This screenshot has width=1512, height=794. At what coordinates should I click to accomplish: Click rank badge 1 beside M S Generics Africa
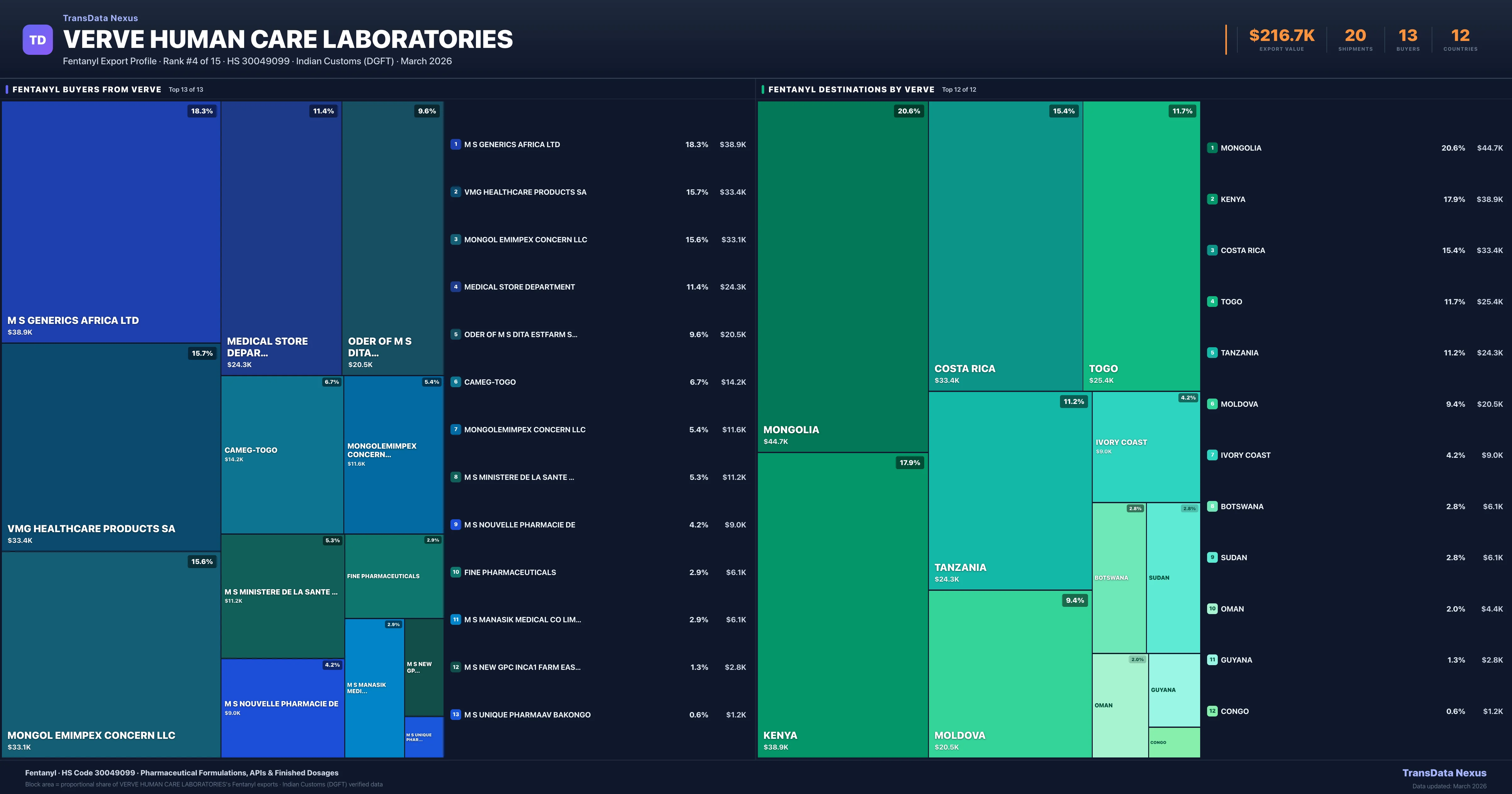pos(455,145)
